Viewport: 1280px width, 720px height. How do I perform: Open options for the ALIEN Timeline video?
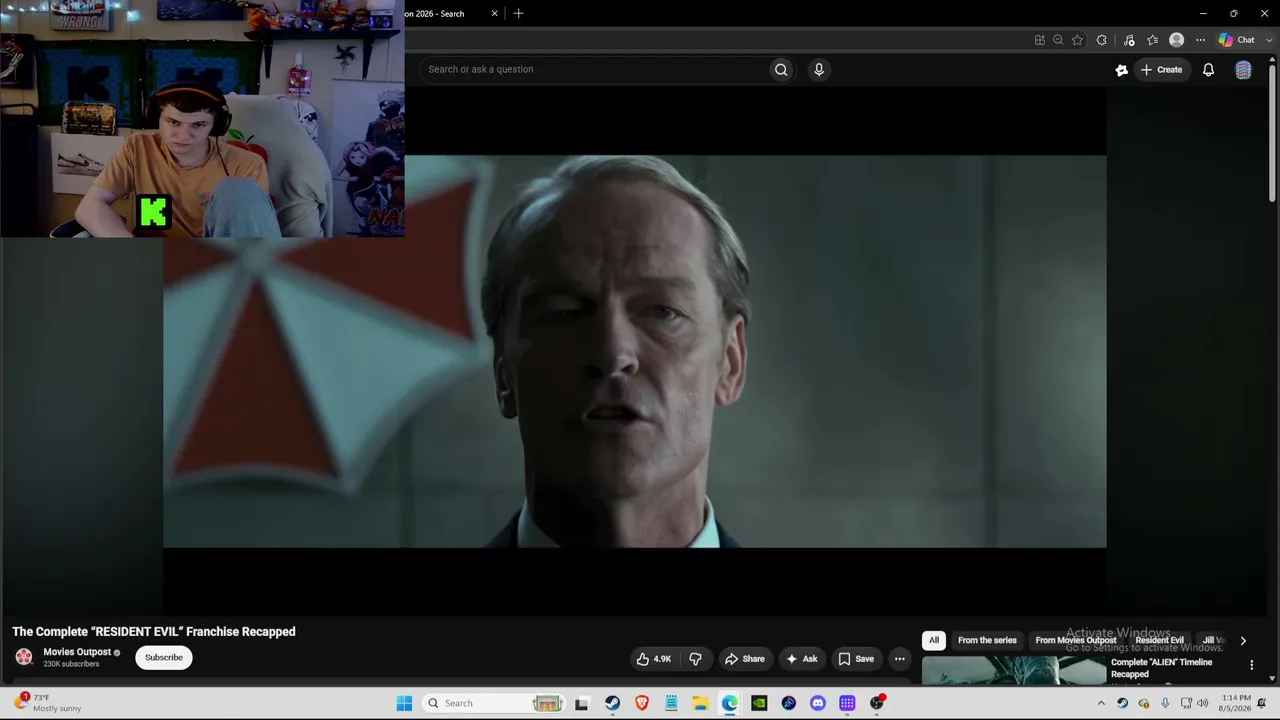[1251, 665]
